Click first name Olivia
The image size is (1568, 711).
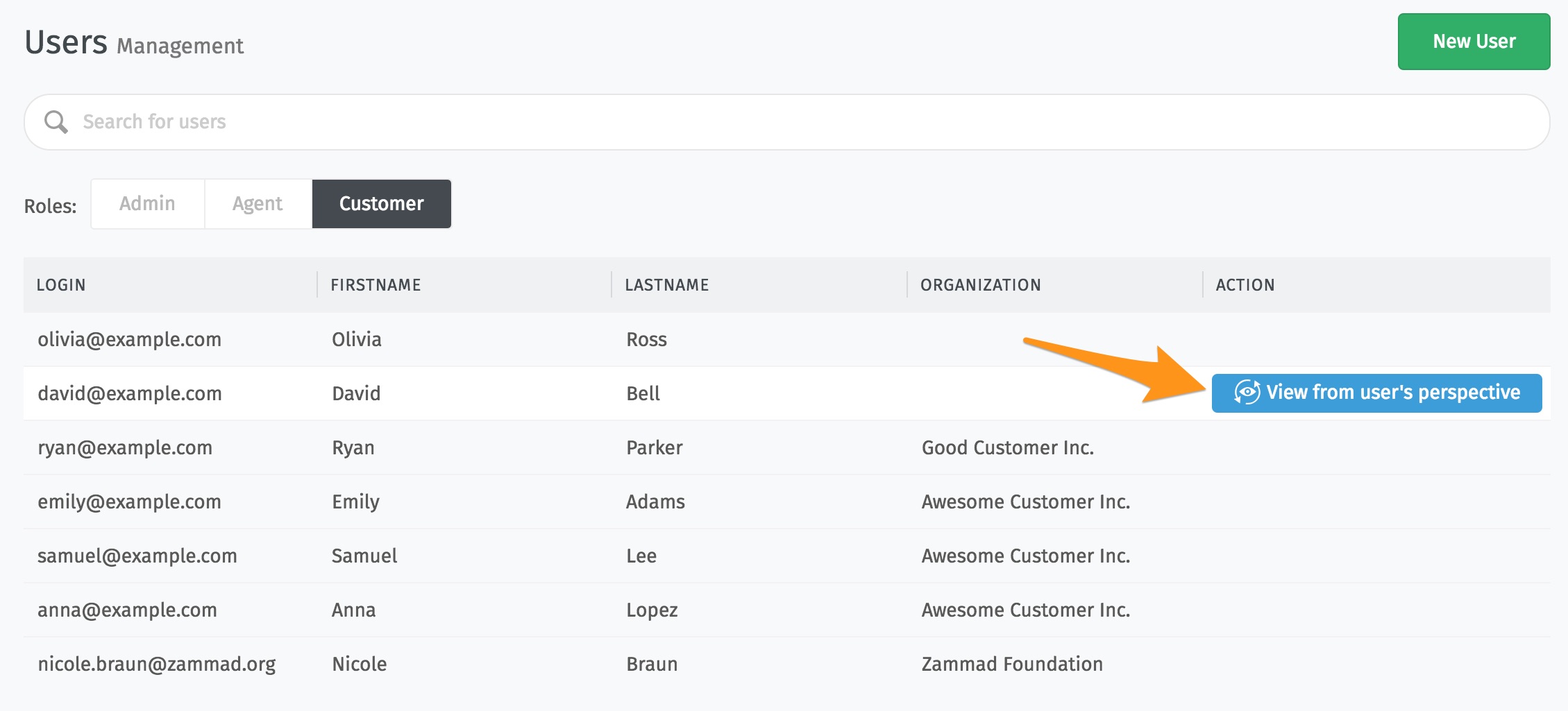[357, 339]
